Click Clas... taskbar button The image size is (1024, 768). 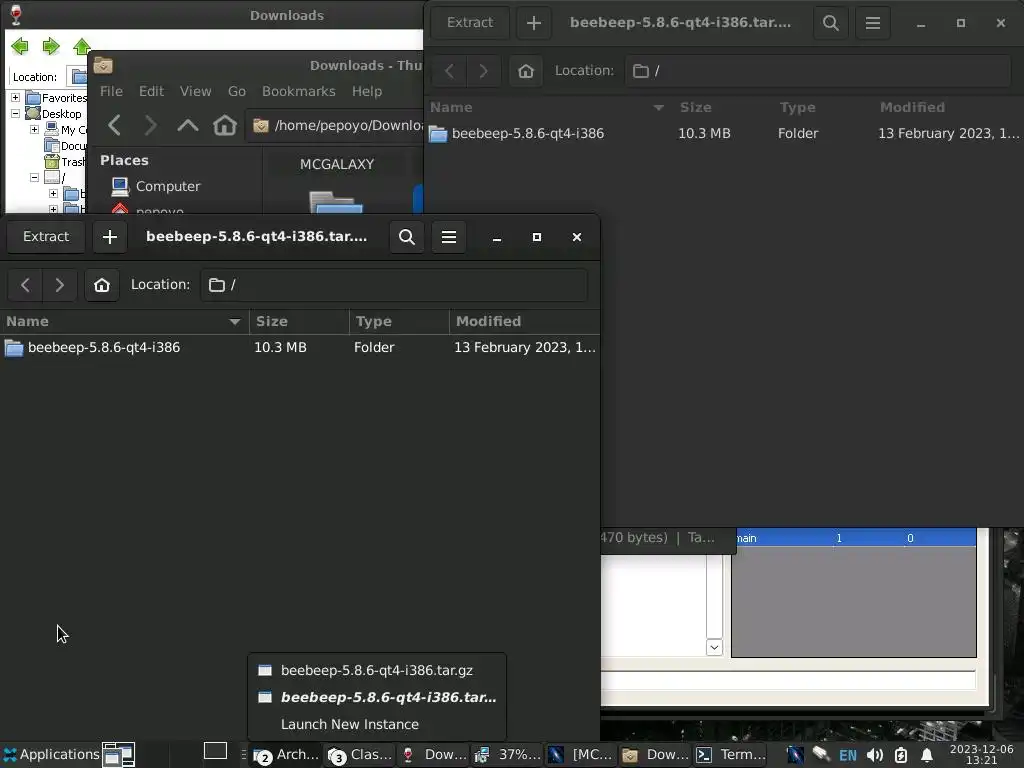coord(360,754)
